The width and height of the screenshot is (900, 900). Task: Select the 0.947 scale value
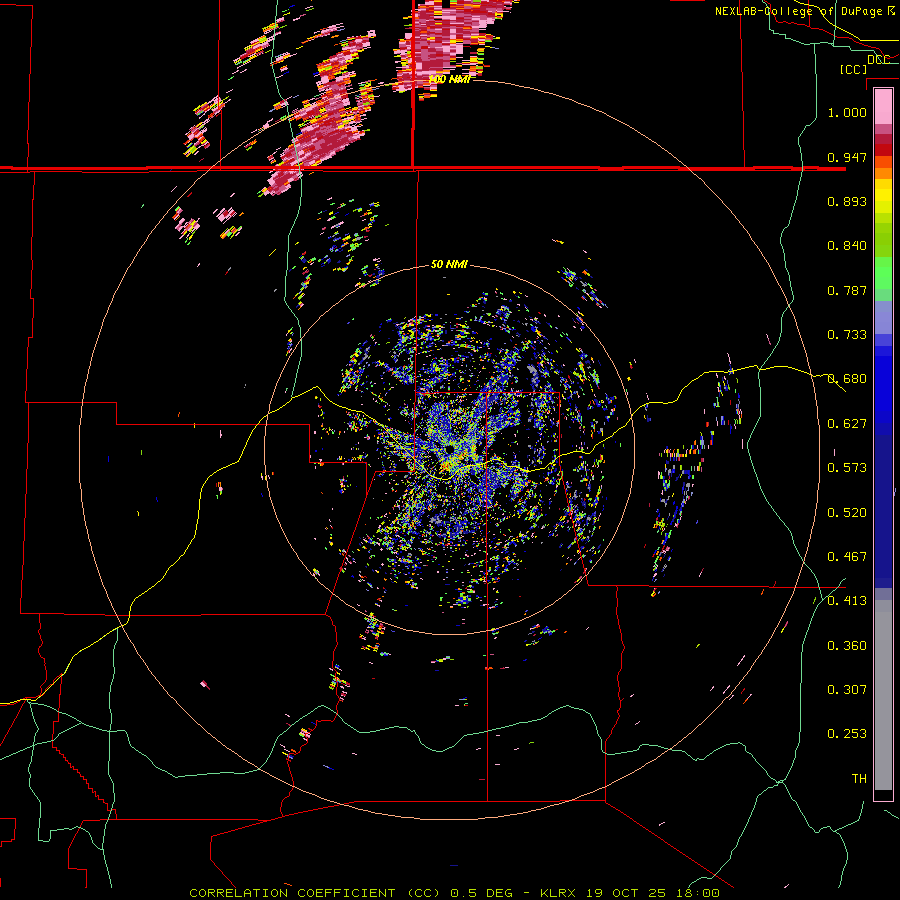coord(847,157)
